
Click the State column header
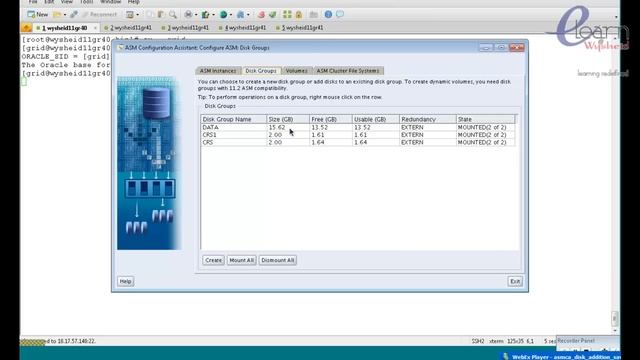coord(485,119)
